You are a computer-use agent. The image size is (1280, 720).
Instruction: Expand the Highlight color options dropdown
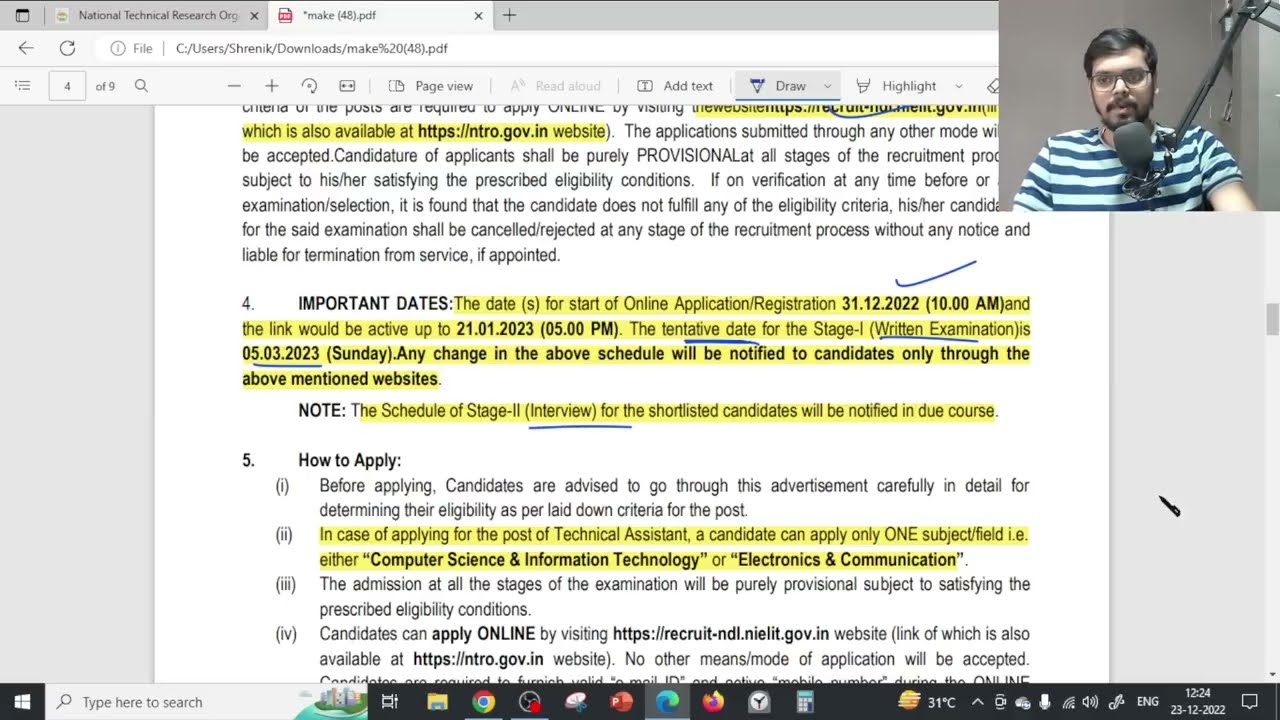tap(958, 86)
